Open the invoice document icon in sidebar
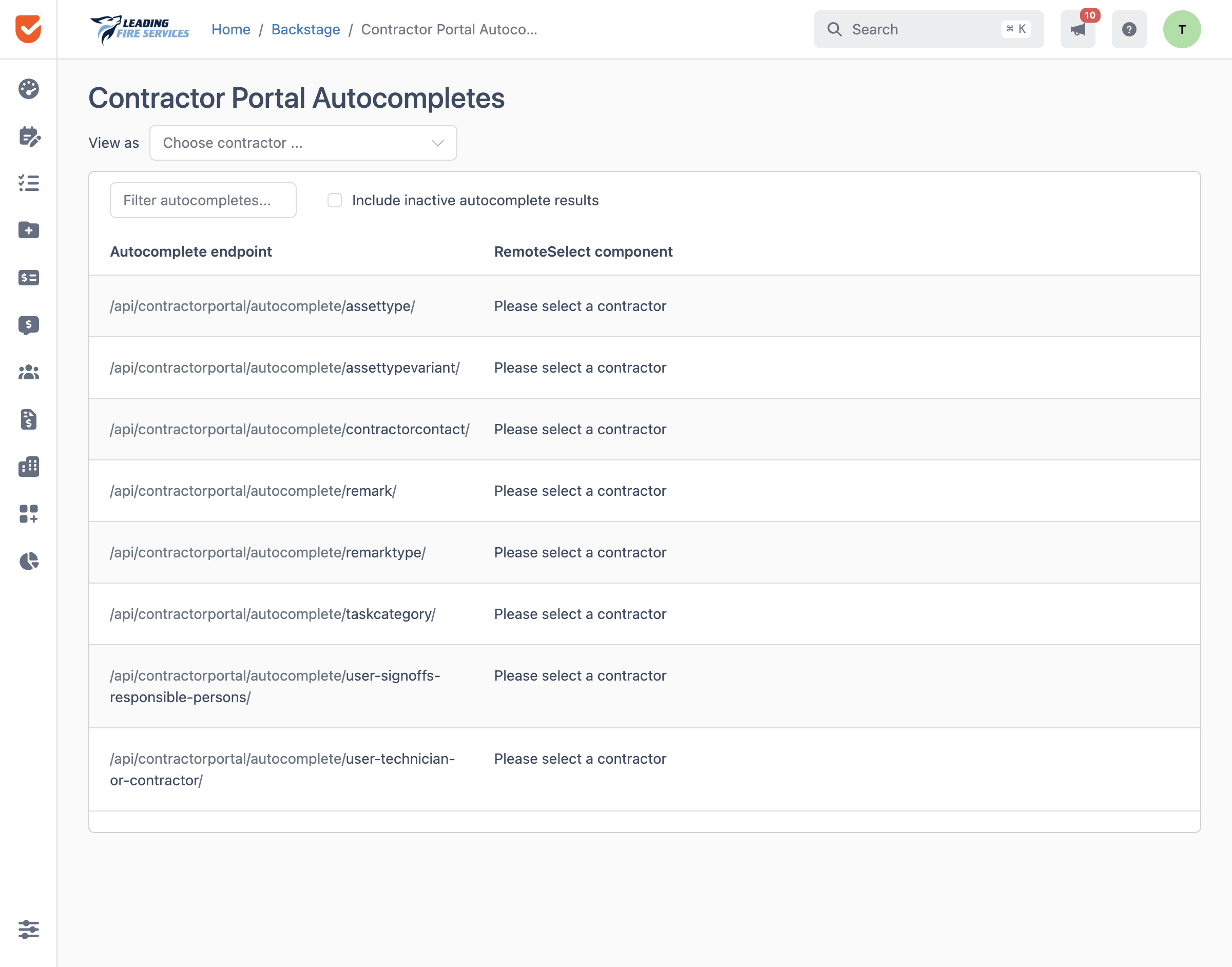 click(28, 419)
